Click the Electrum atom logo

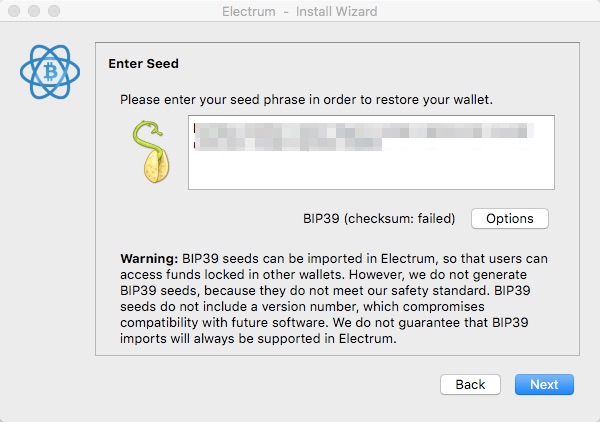click(50, 72)
